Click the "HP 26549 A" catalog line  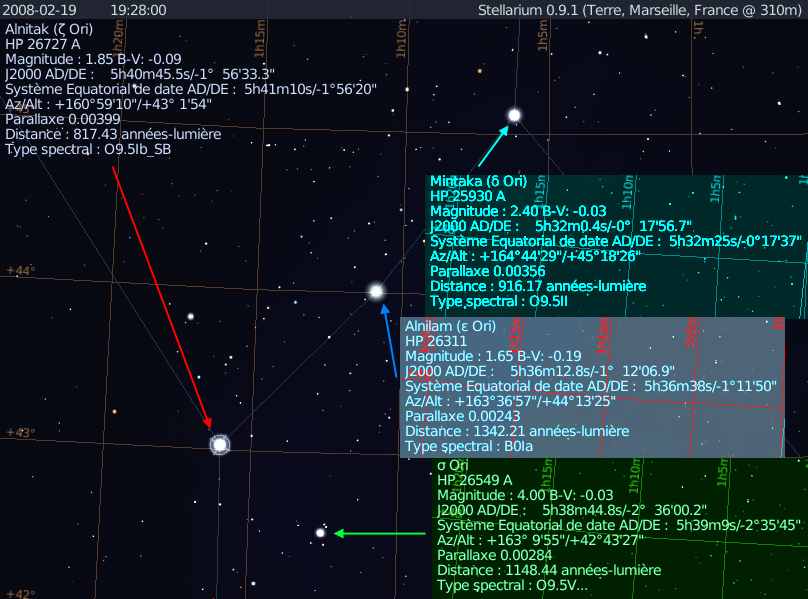point(475,480)
